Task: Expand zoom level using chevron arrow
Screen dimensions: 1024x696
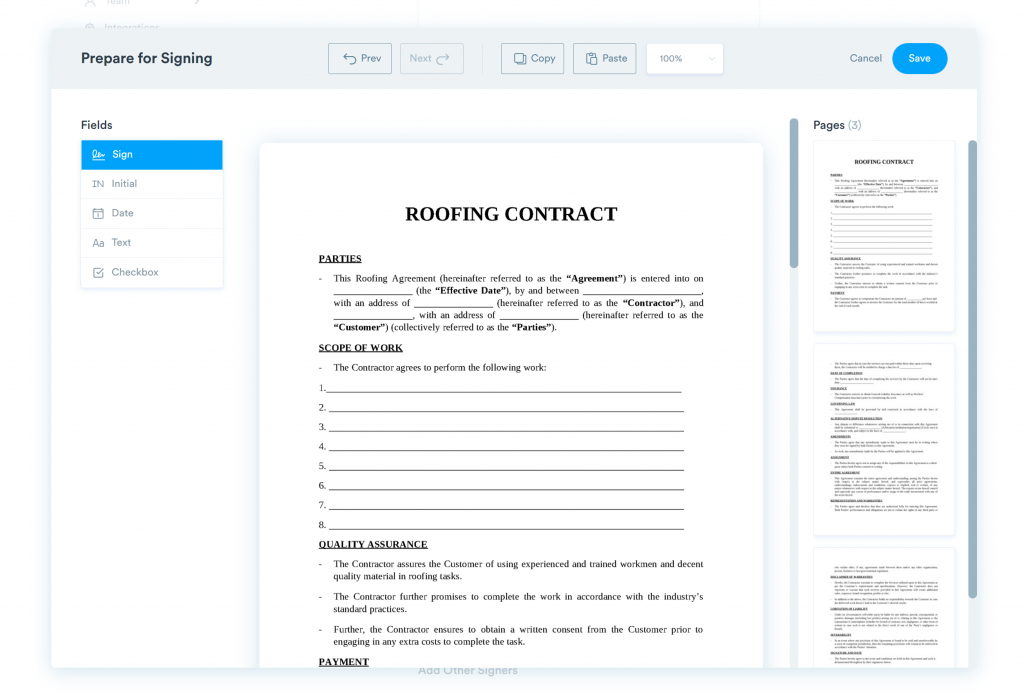Action: (x=712, y=58)
